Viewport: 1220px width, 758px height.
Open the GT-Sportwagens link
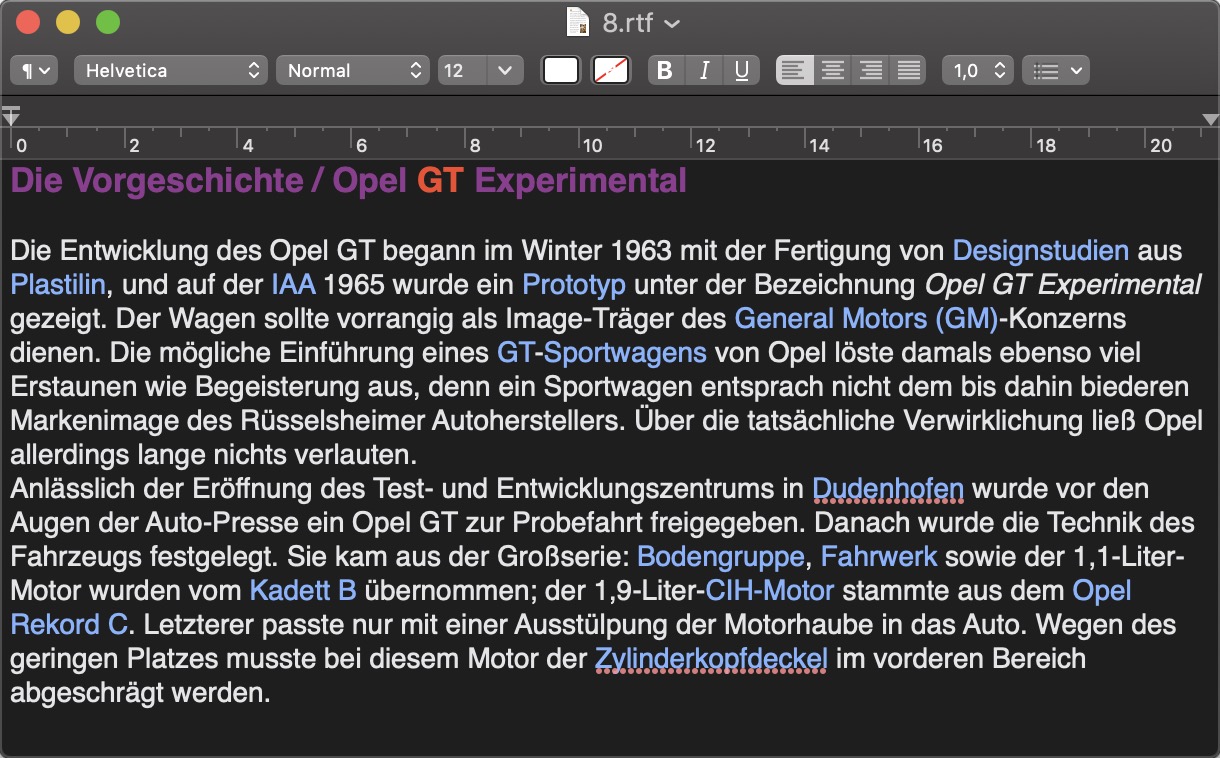point(602,352)
